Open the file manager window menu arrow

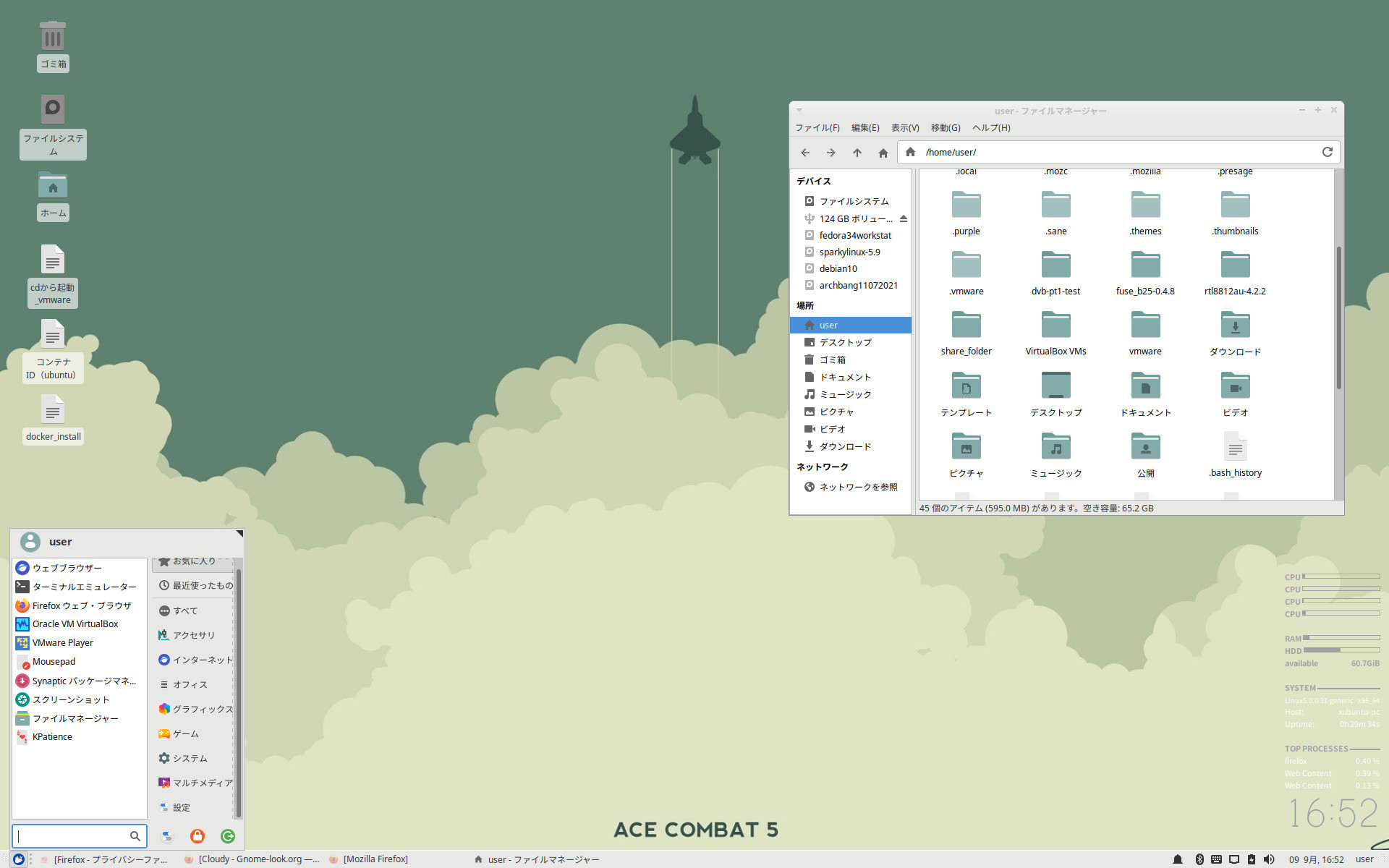point(799,111)
